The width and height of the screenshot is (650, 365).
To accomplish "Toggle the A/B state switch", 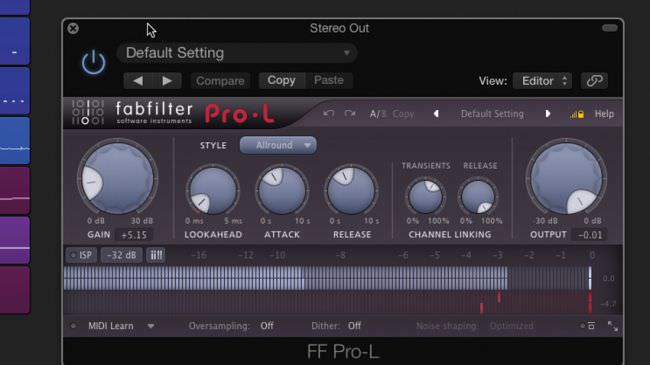I will pos(378,114).
